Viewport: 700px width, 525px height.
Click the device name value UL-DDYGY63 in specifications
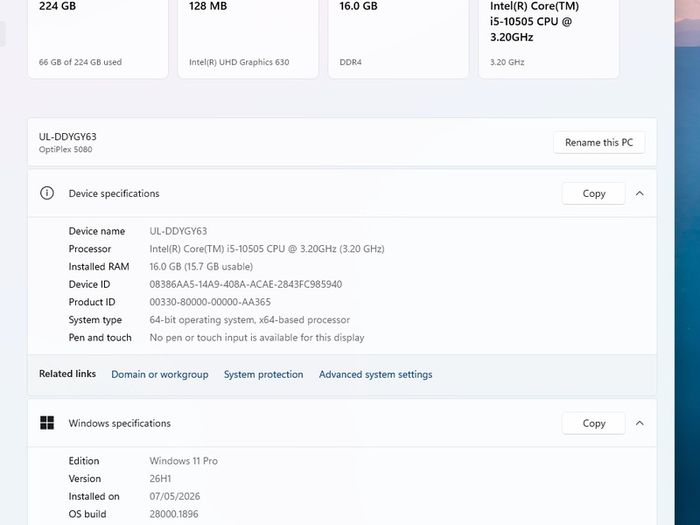(178, 231)
